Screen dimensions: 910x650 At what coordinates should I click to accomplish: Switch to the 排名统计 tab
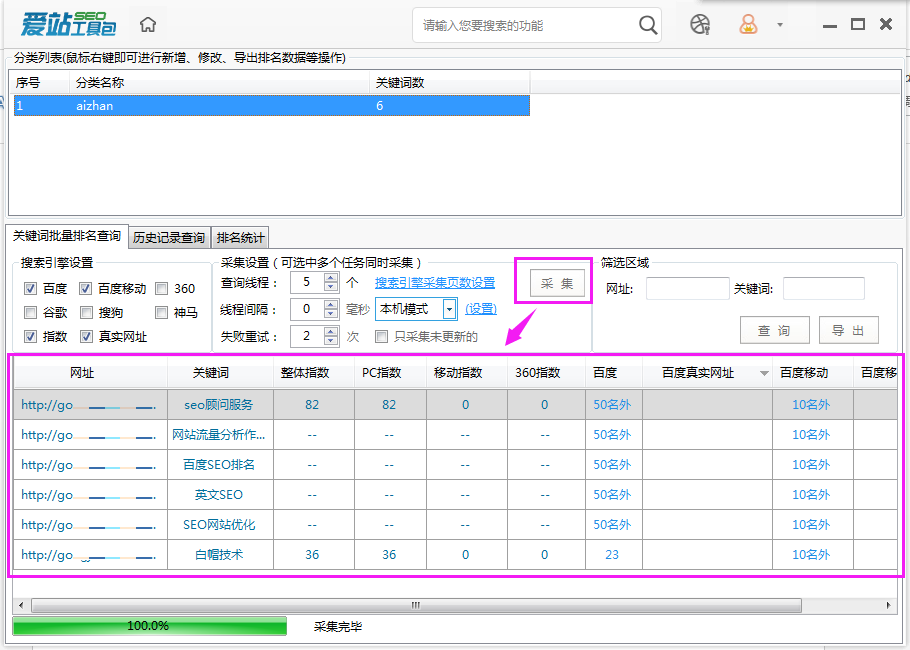(x=240, y=236)
